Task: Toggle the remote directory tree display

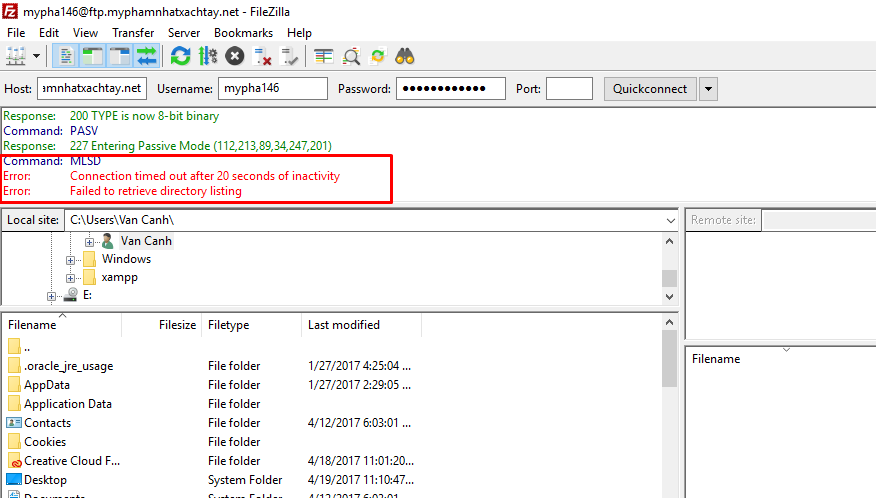Action: coord(120,56)
